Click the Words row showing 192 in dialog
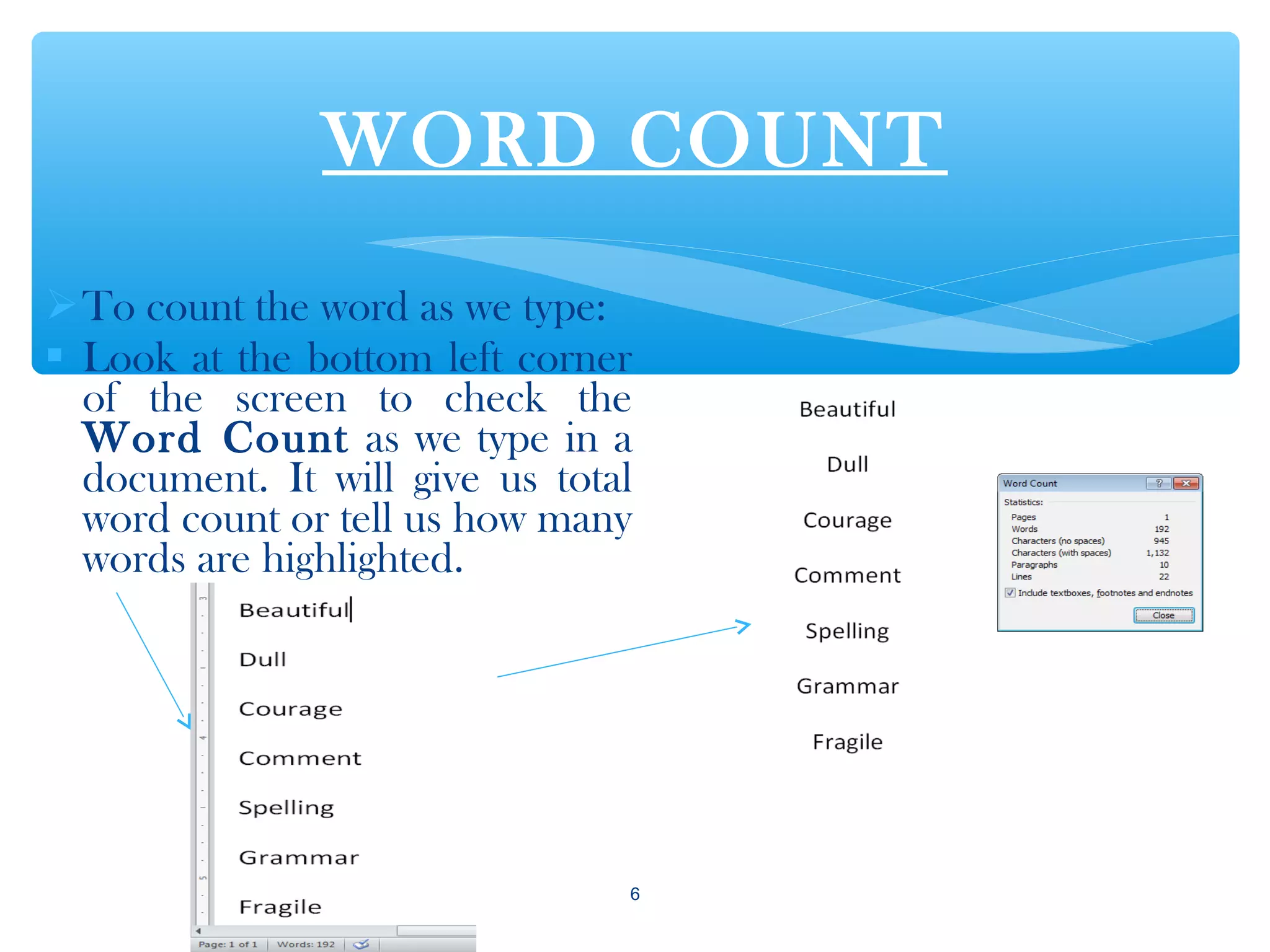This screenshot has height=952, width=1270. tap(1090, 529)
